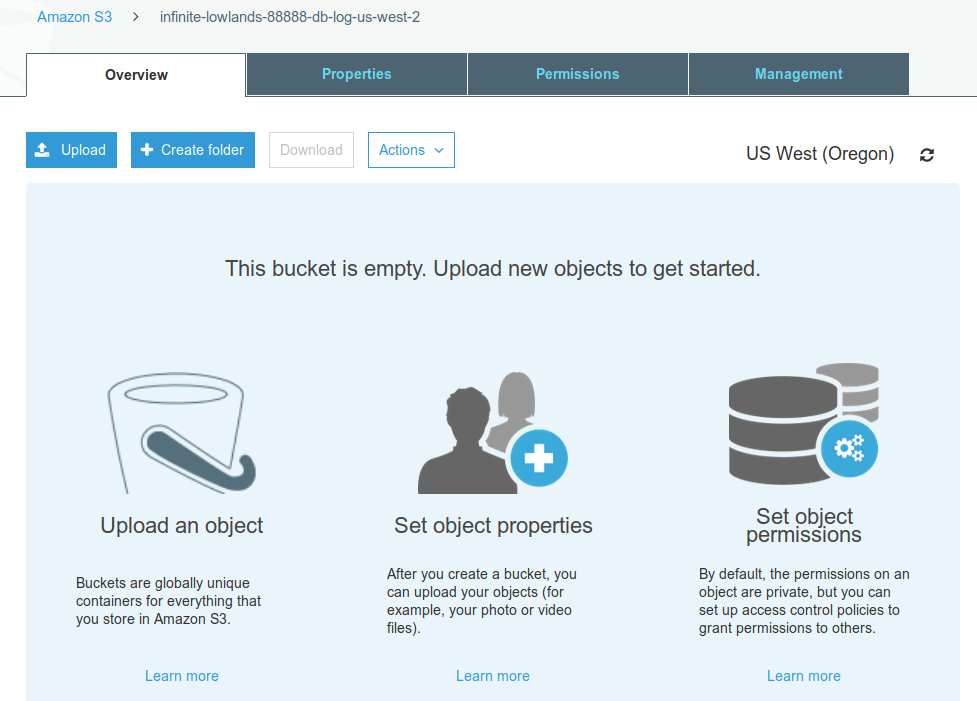Click the 'Set object properties' heading
Viewport: 977px width, 701px height.
[x=493, y=526]
